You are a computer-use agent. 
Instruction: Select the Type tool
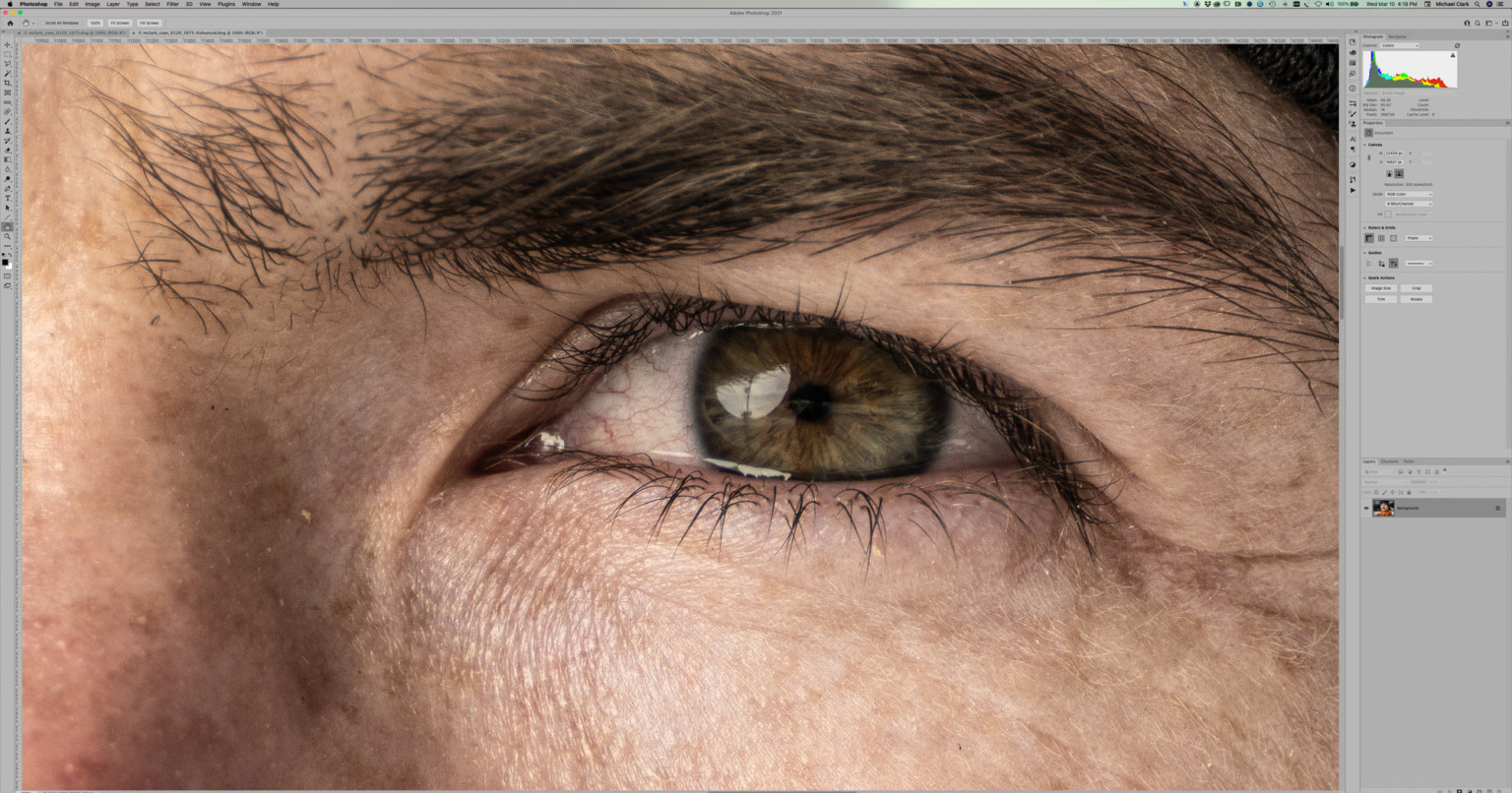pos(7,198)
